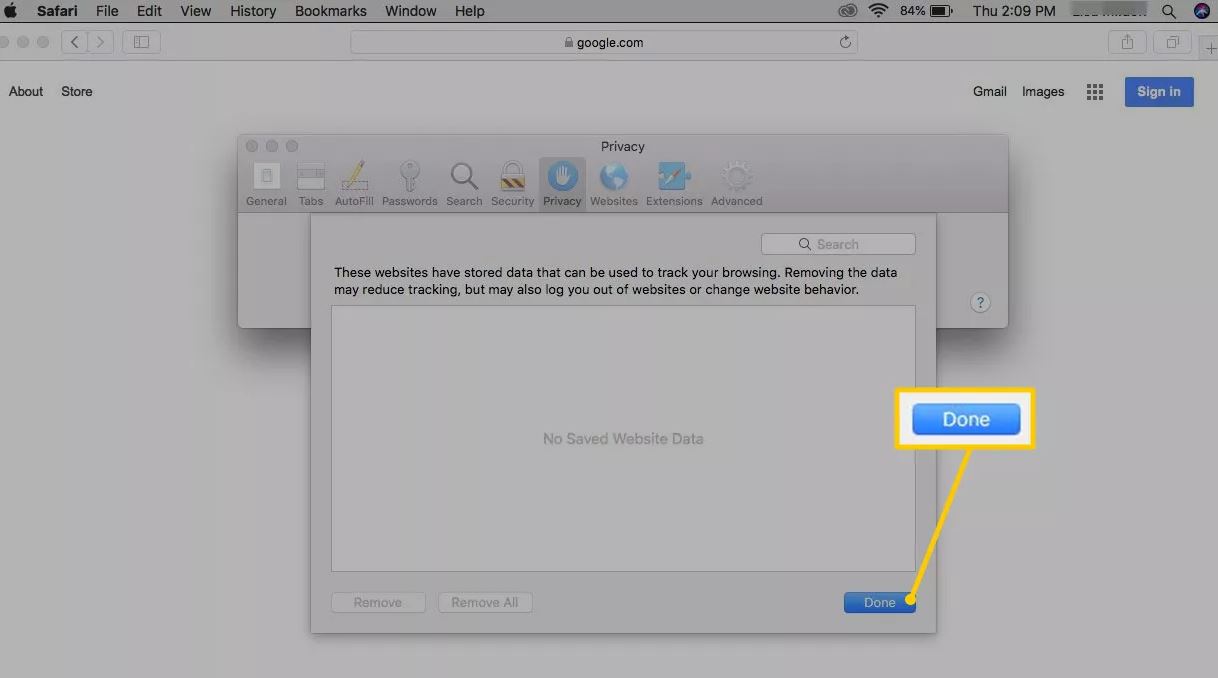Select the Websites preferences icon
Screen dimensions: 1218x678
[x=613, y=183]
